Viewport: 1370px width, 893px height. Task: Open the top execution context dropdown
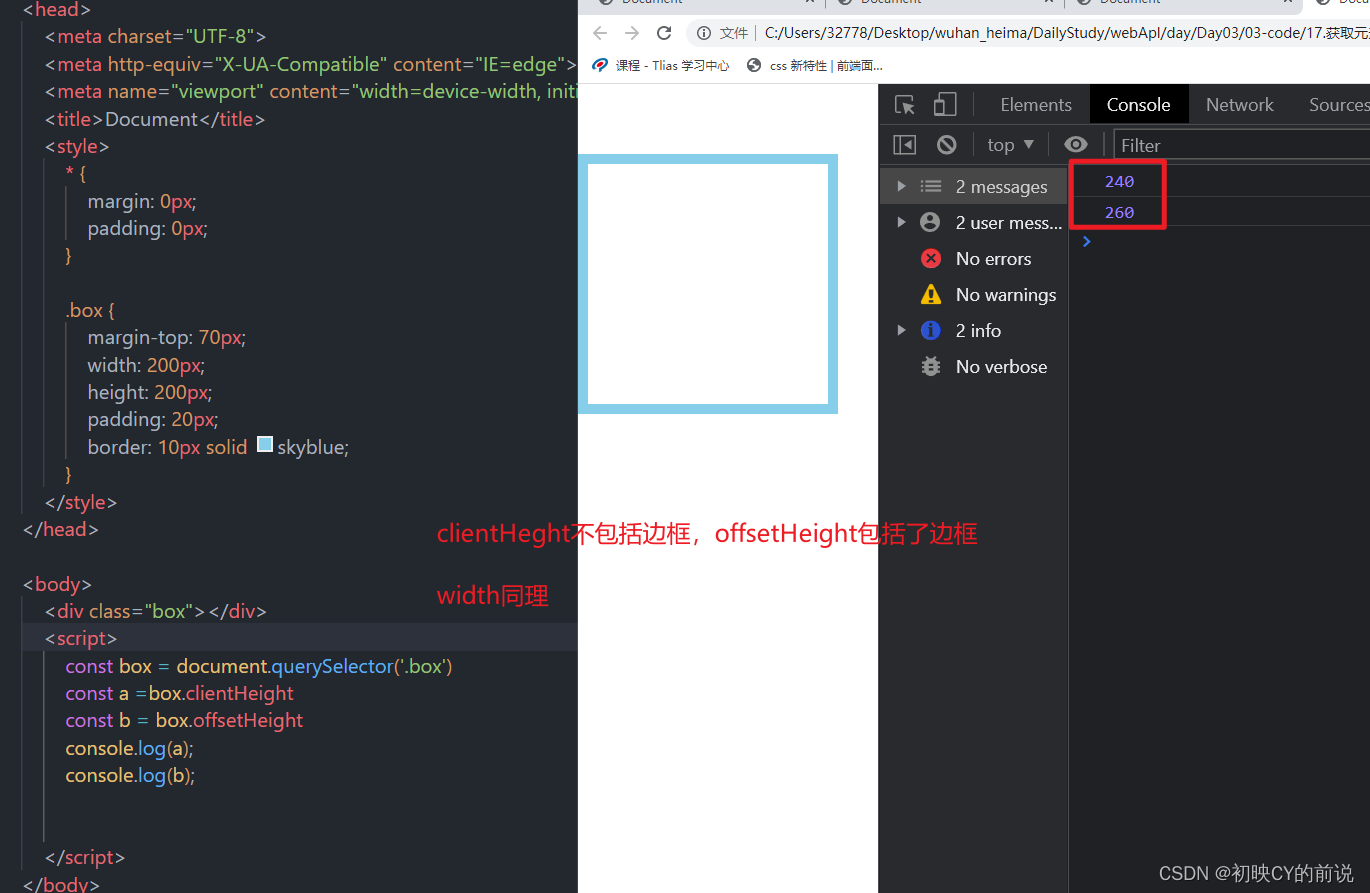[x=1010, y=144]
